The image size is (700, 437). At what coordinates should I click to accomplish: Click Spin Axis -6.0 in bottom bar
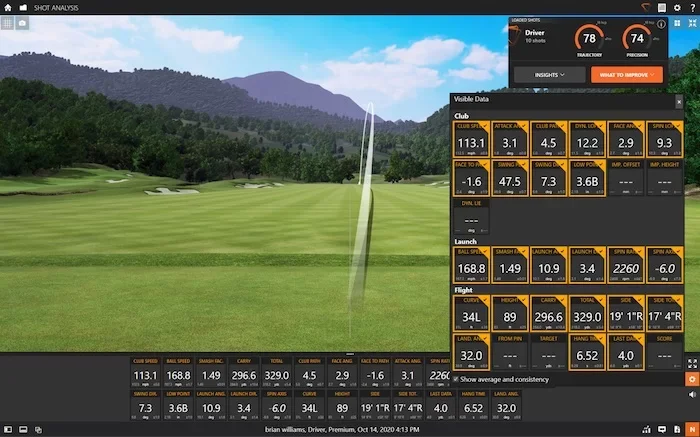pyautogui.click(x=277, y=405)
